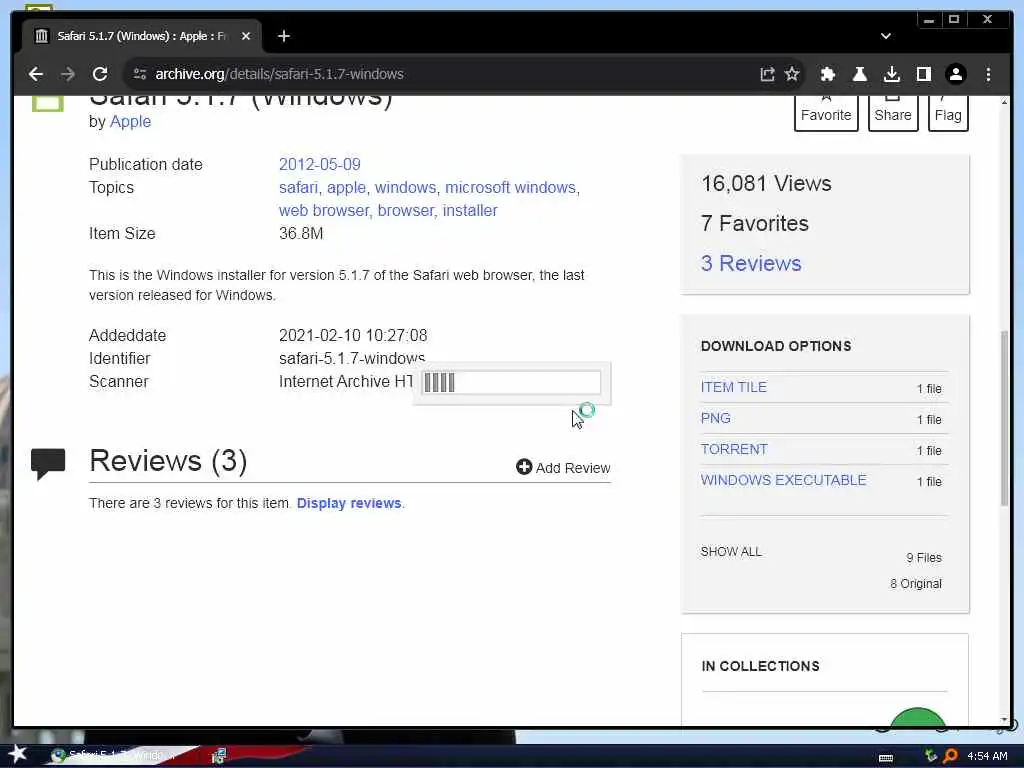
Task: Click the Flag button
Action: click(x=948, y=112)
